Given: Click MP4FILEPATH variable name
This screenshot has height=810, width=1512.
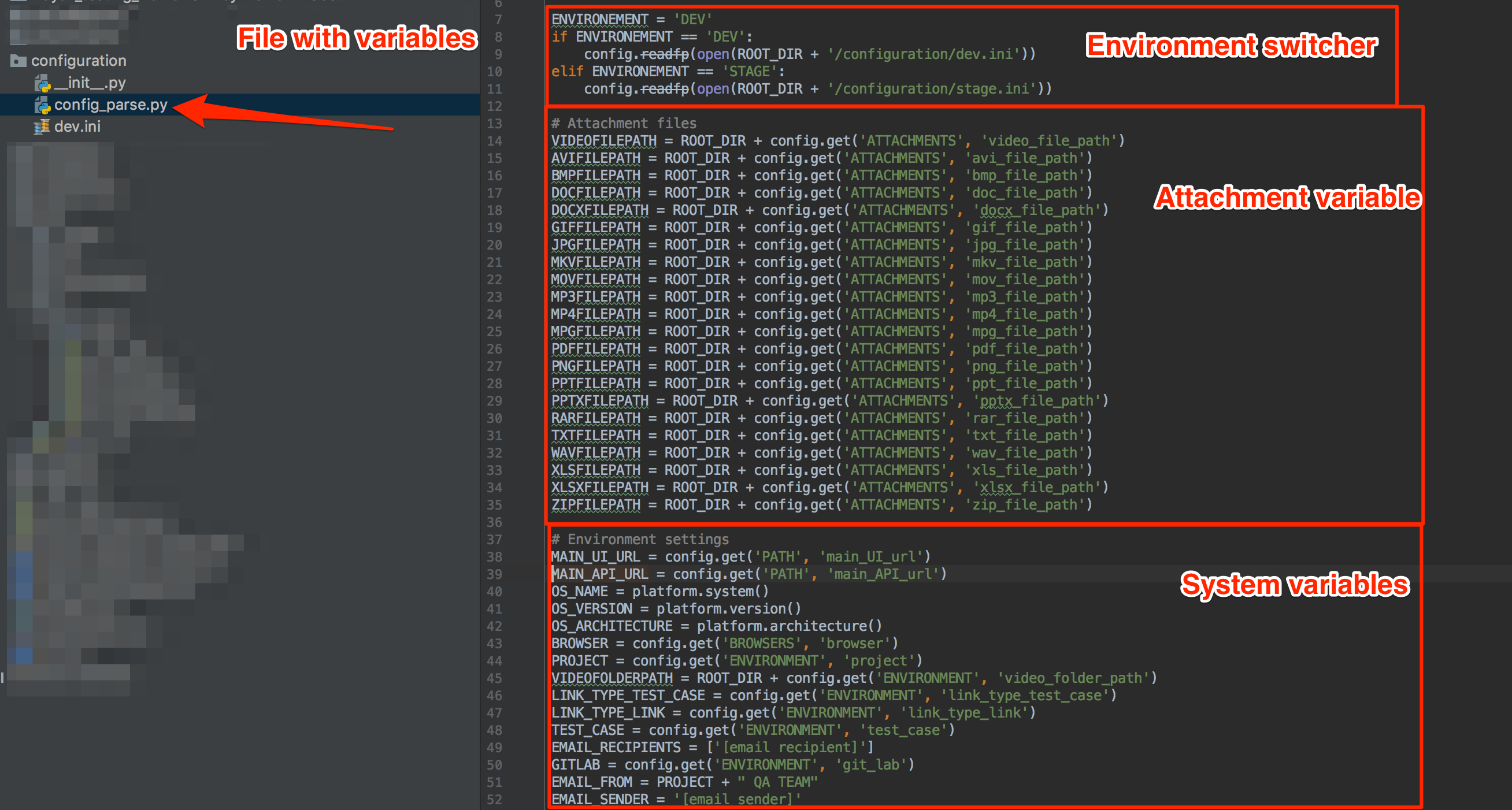Looking at the screenshot, I should point(596,314).
